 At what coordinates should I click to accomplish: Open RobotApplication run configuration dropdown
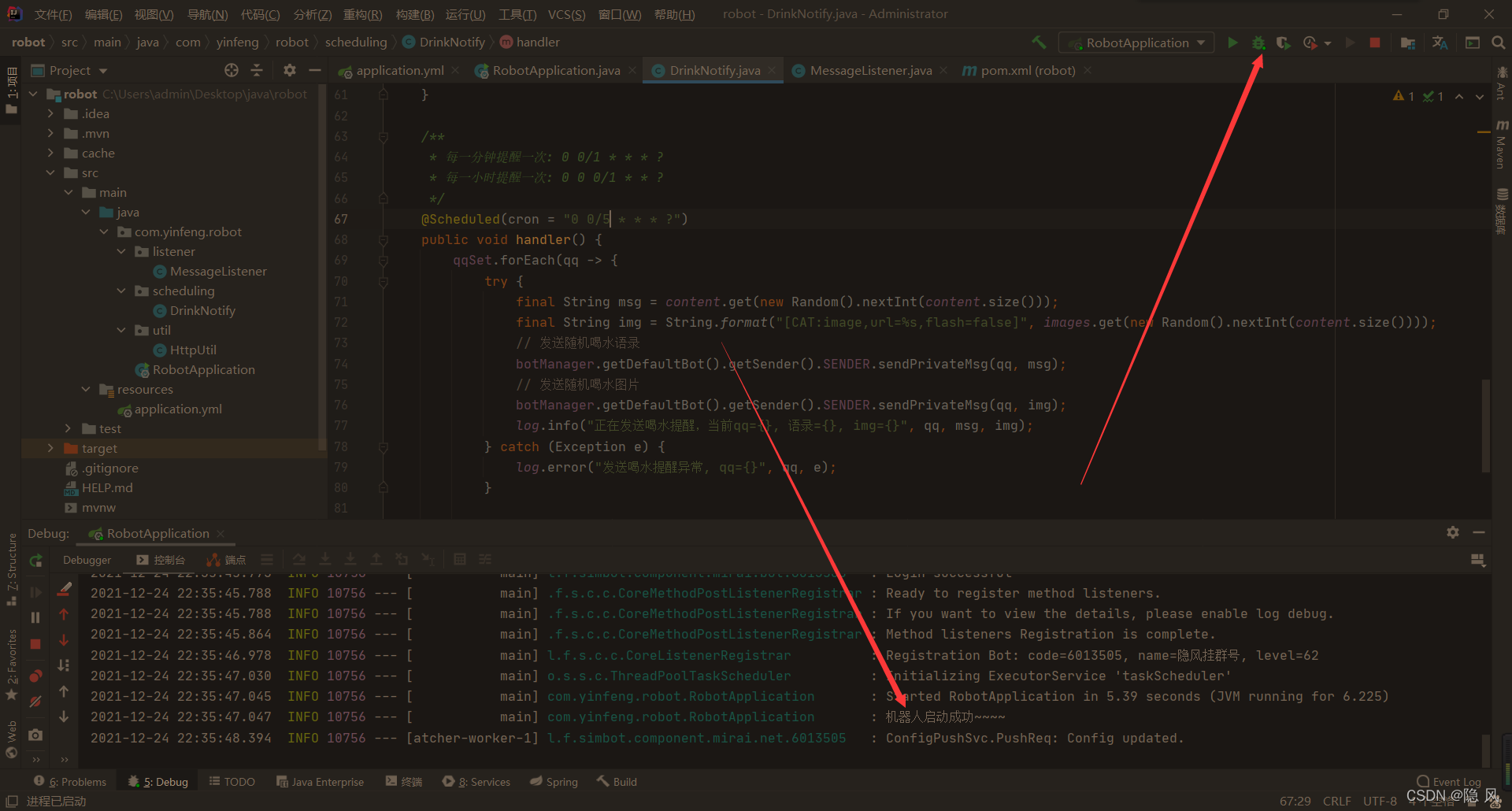tap(1136, 43)
